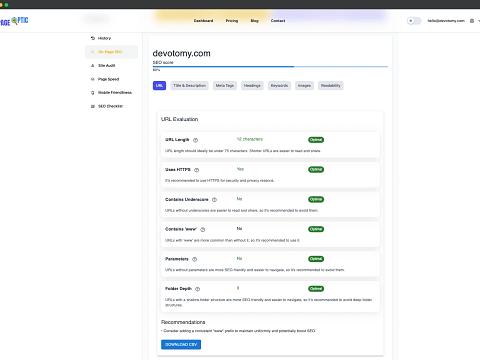Show the Folder Depth help tooltip icon

pos(198,289)
